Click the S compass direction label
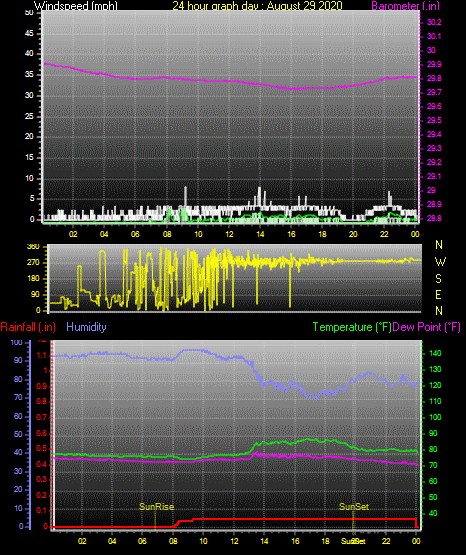This screenshot has height=555, width=466. tap(438, 279)
